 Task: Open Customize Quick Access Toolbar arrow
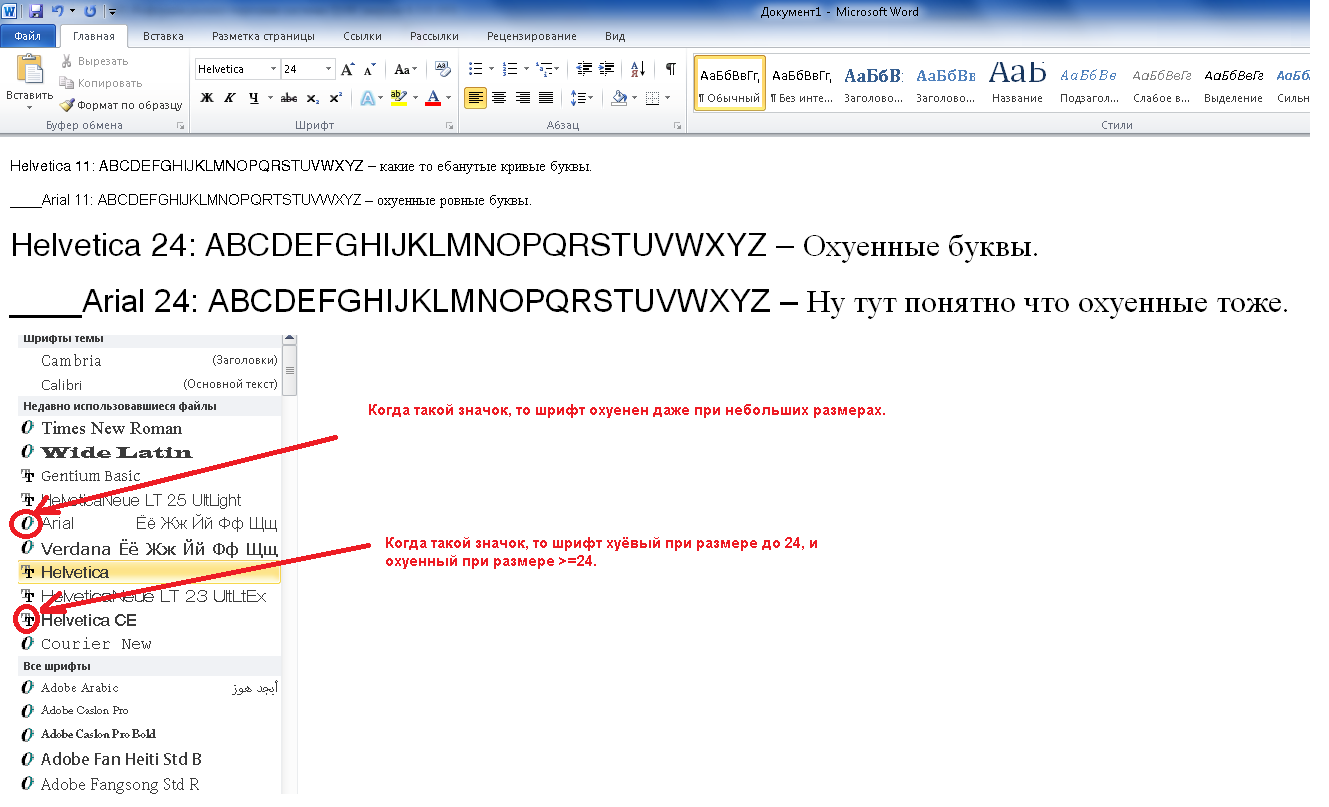(x=110, y=12)
